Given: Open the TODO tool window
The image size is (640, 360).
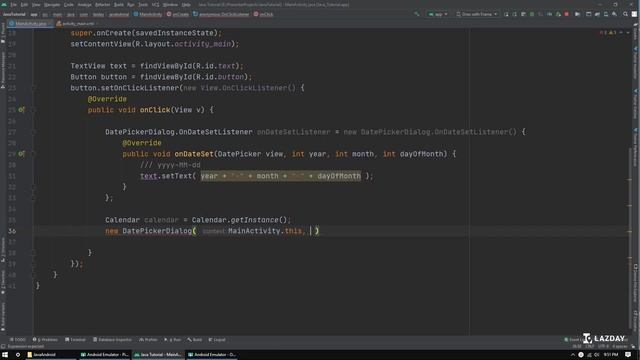Looking at the screenshot, I should pos(18,340).
